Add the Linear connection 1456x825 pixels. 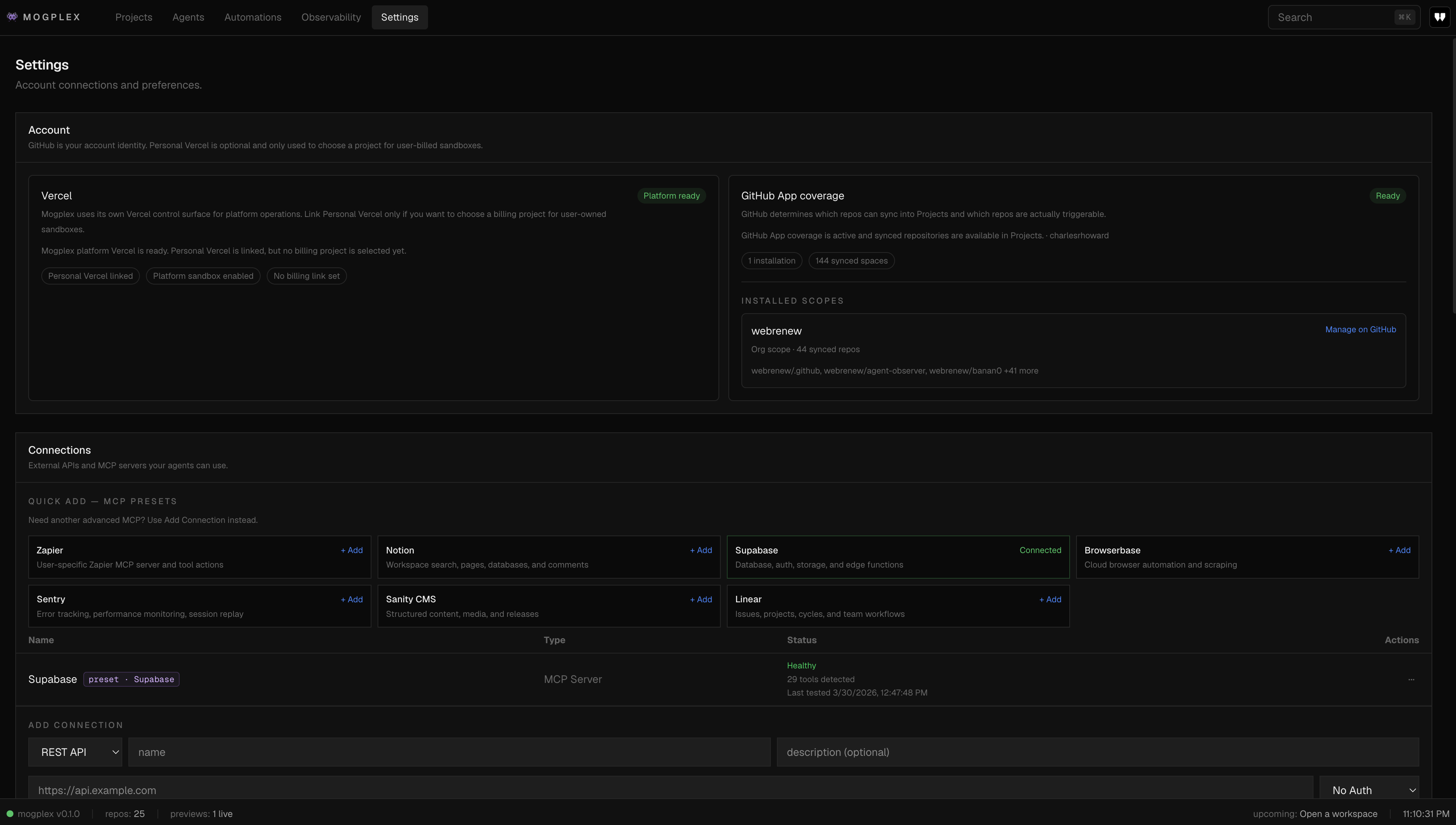pos(1050,599)
